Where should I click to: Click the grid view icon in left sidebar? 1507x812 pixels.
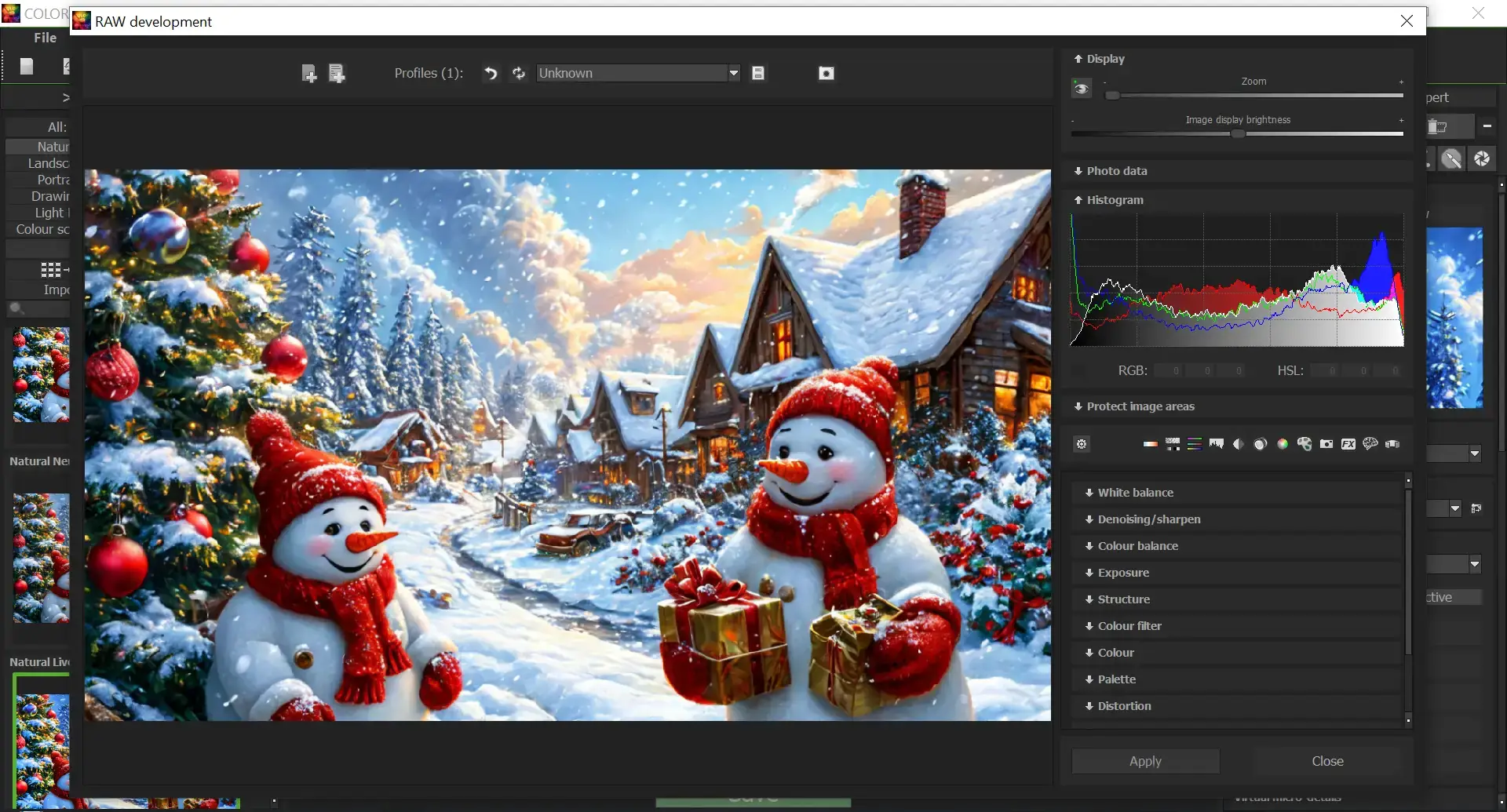(51, 270)
